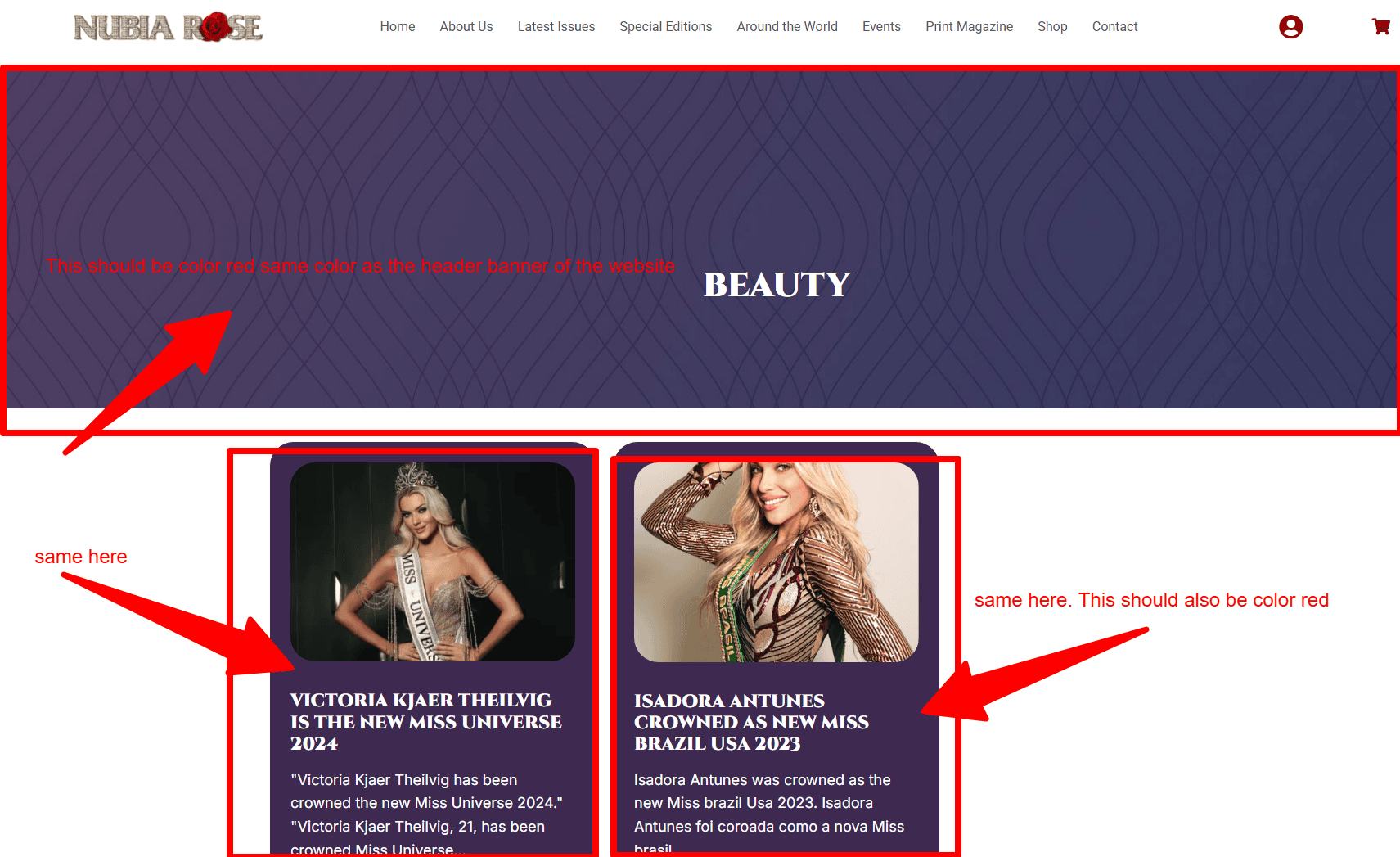Select Special Editions menu item
The height and width of the screenshot is (857, 1400).
tap(666, 27)
